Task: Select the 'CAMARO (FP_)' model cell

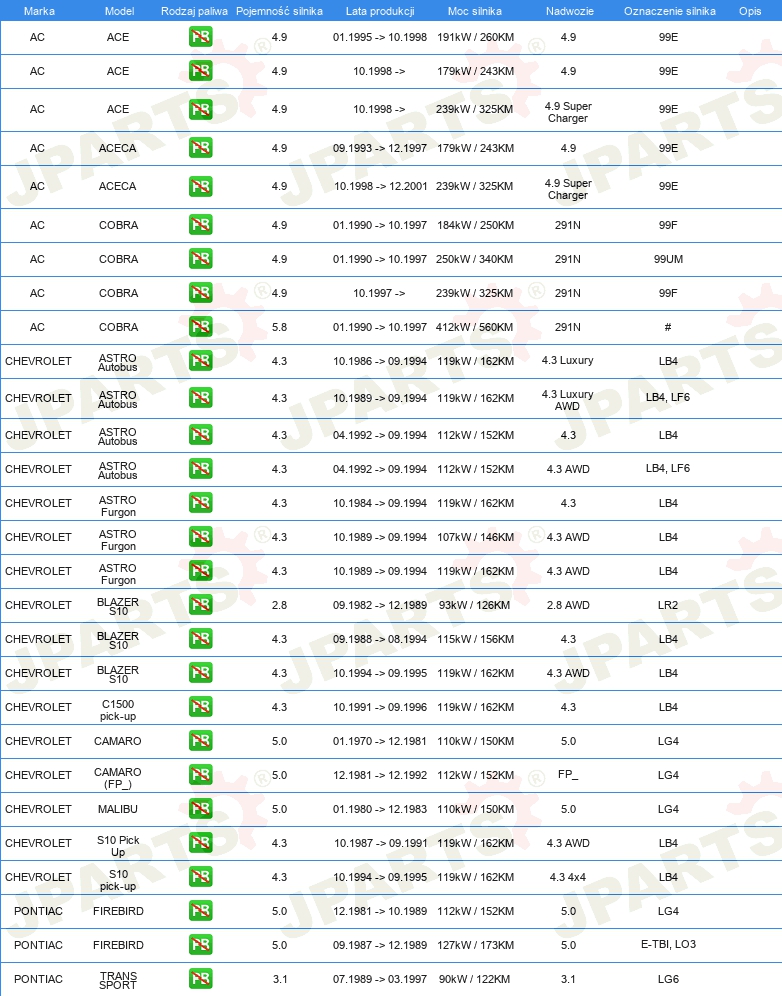Action: [x=118, y=778]
